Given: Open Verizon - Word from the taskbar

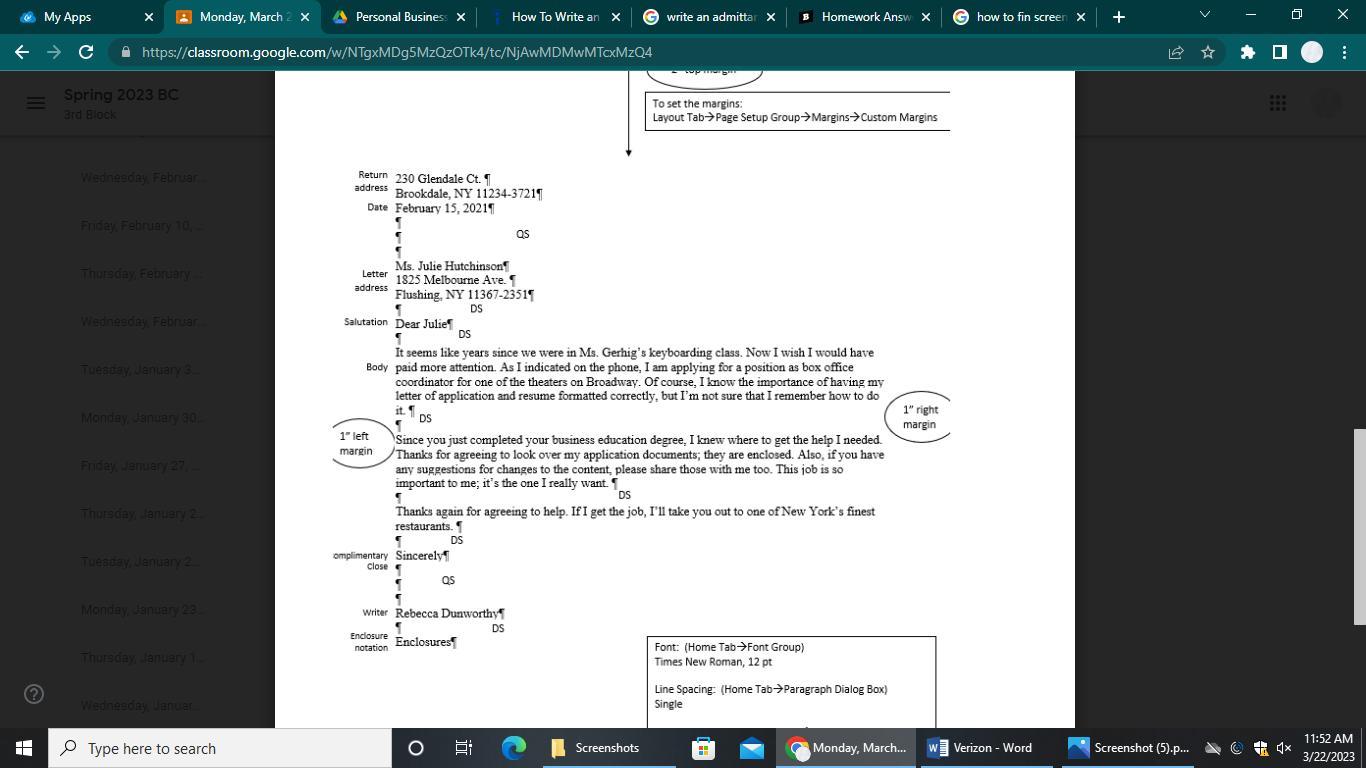Looking at the screenshot, I should coord(980,748).
